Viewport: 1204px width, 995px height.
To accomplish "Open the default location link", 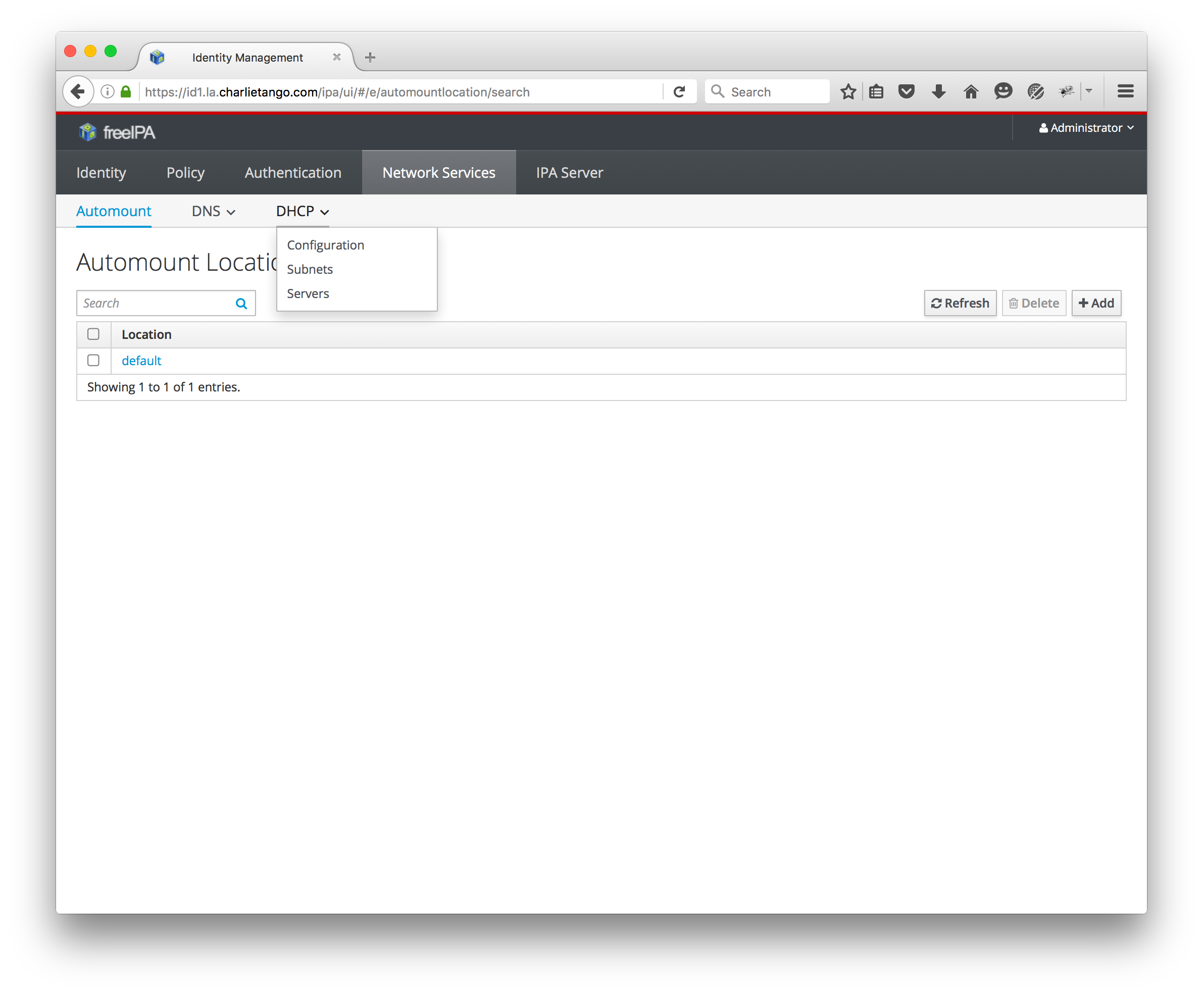I will 141,361.
